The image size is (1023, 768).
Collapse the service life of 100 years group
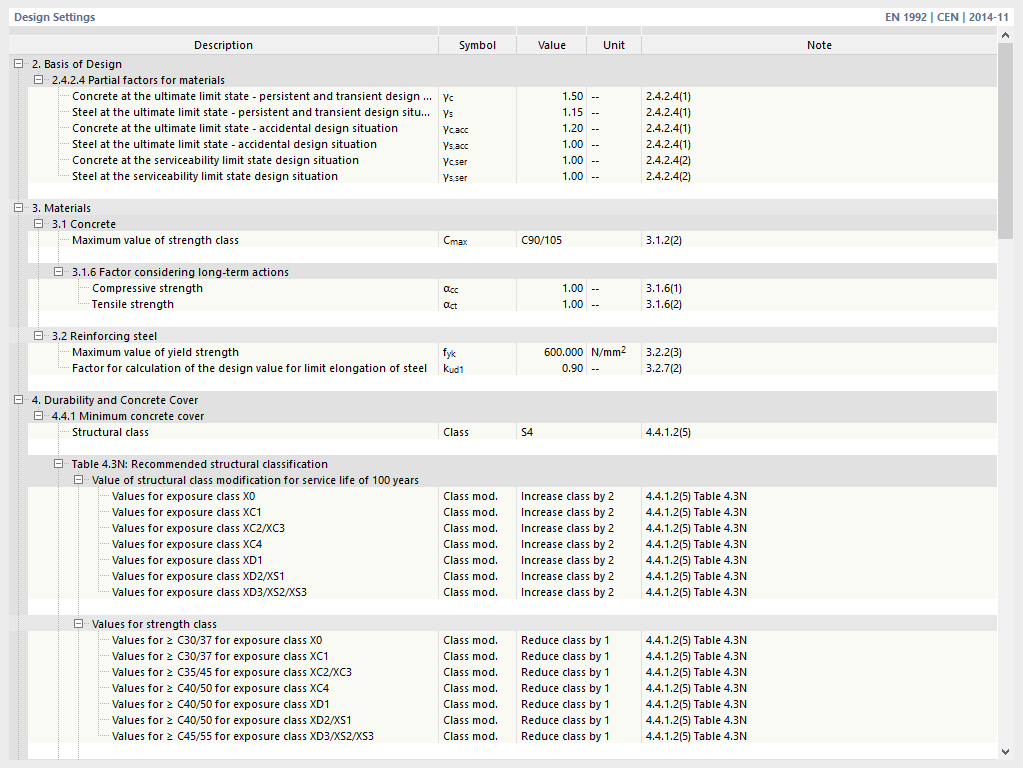pos(79,480)
